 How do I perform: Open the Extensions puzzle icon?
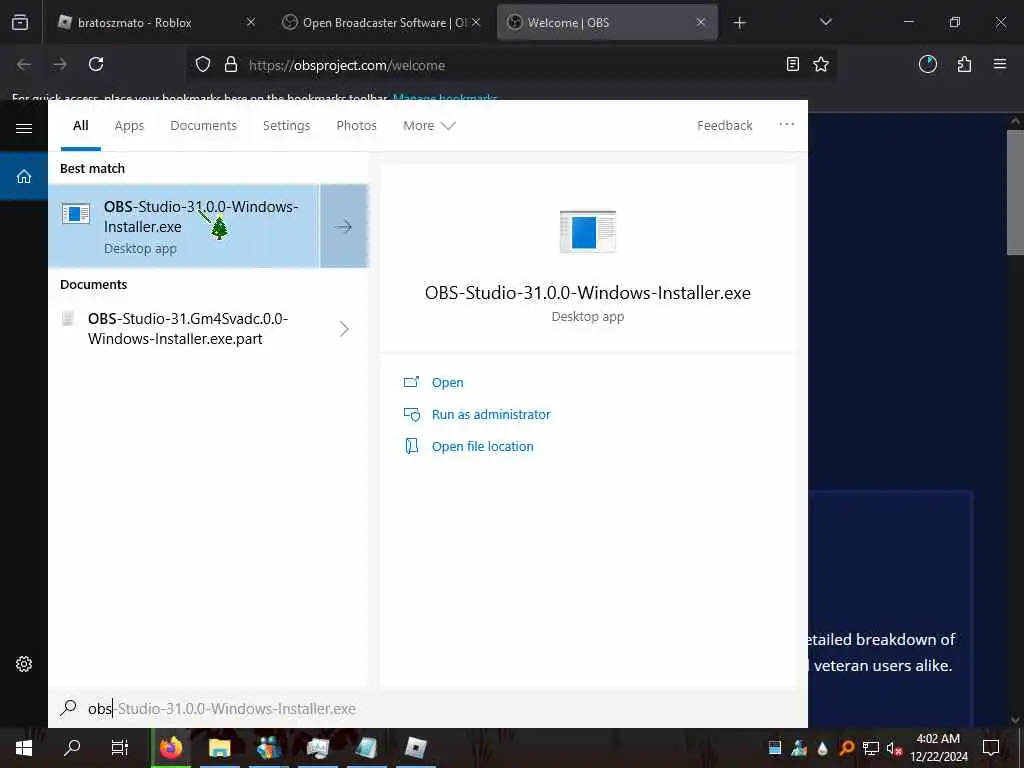point(964,64)
